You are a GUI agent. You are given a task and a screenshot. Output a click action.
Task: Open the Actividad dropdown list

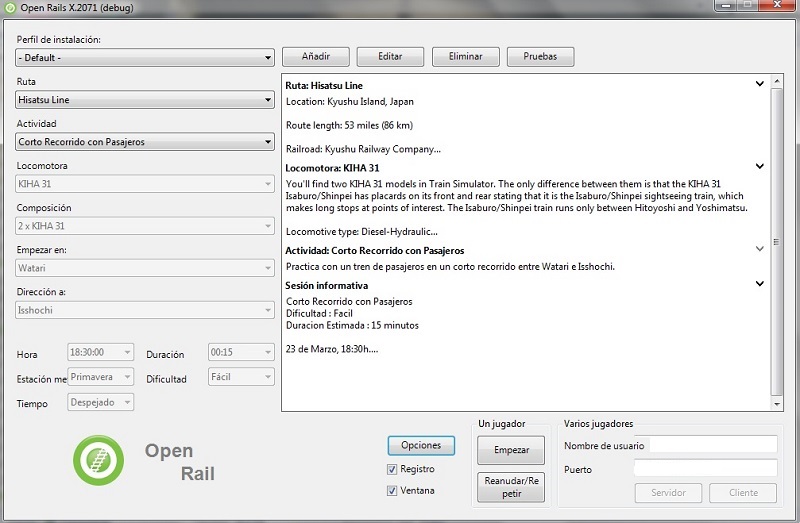tap(145, 142)
